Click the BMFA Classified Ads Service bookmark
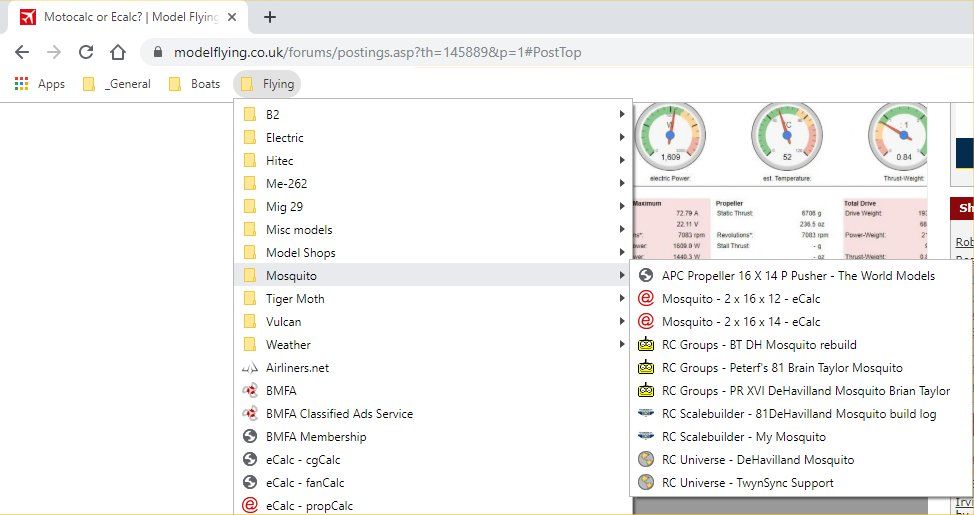The width and height of the screenshot is (974, 515). coord(339,414)
